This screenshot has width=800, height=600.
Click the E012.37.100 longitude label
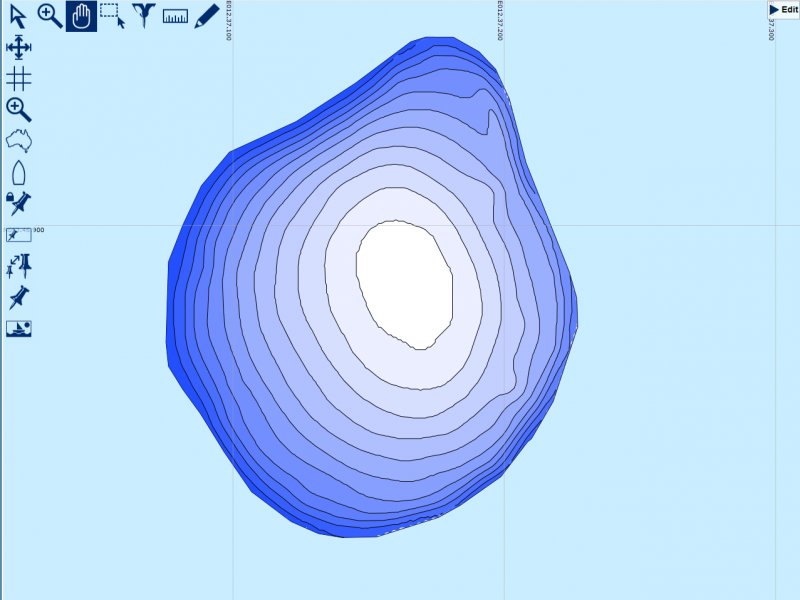point(228,20)
